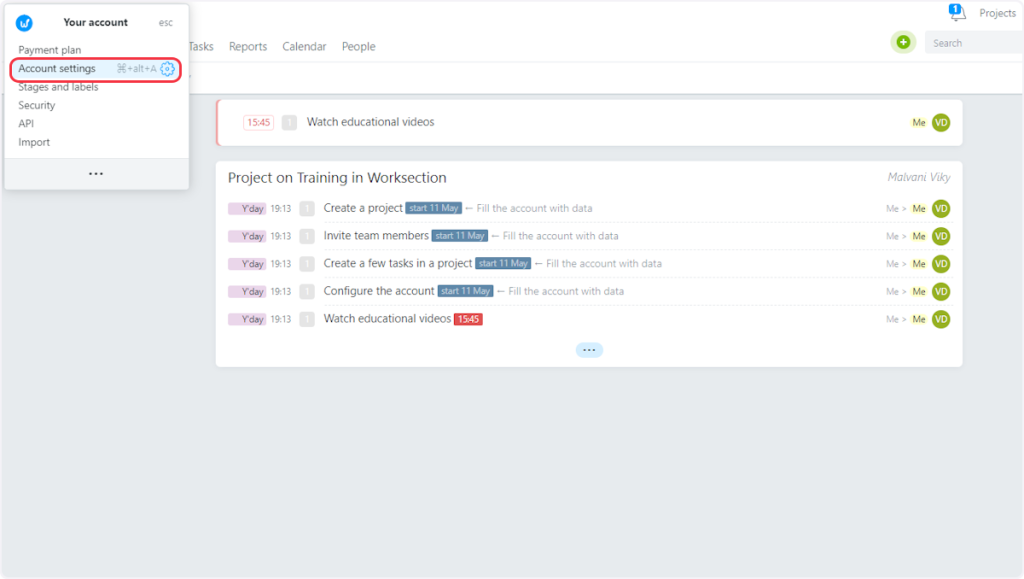
Task: Expand task list with the blue ellipsis button
Action: 589,350
